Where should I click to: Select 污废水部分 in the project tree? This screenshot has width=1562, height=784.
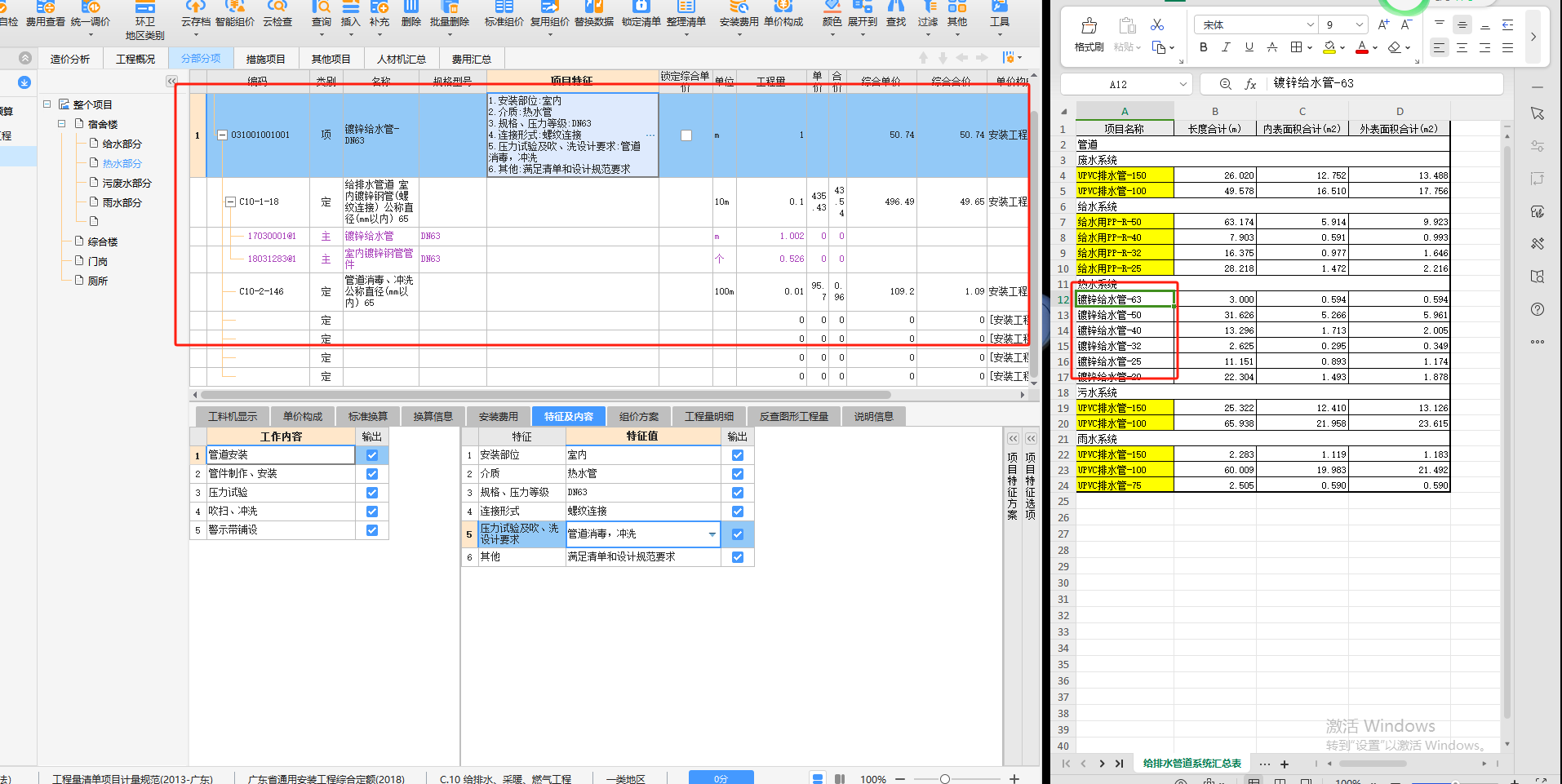point(126,183)
